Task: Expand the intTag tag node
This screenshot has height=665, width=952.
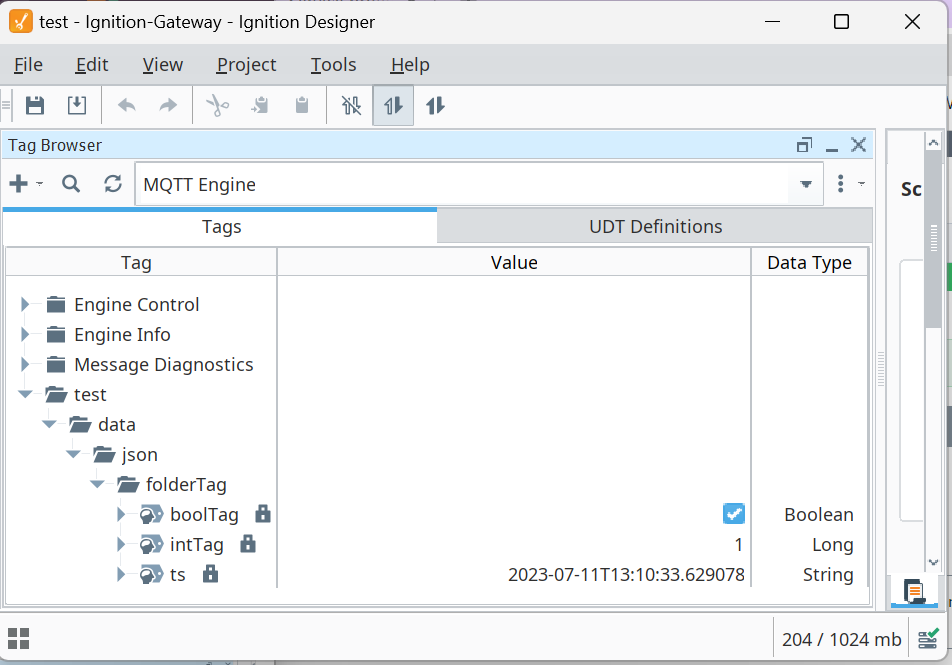Action: (120, 544)
